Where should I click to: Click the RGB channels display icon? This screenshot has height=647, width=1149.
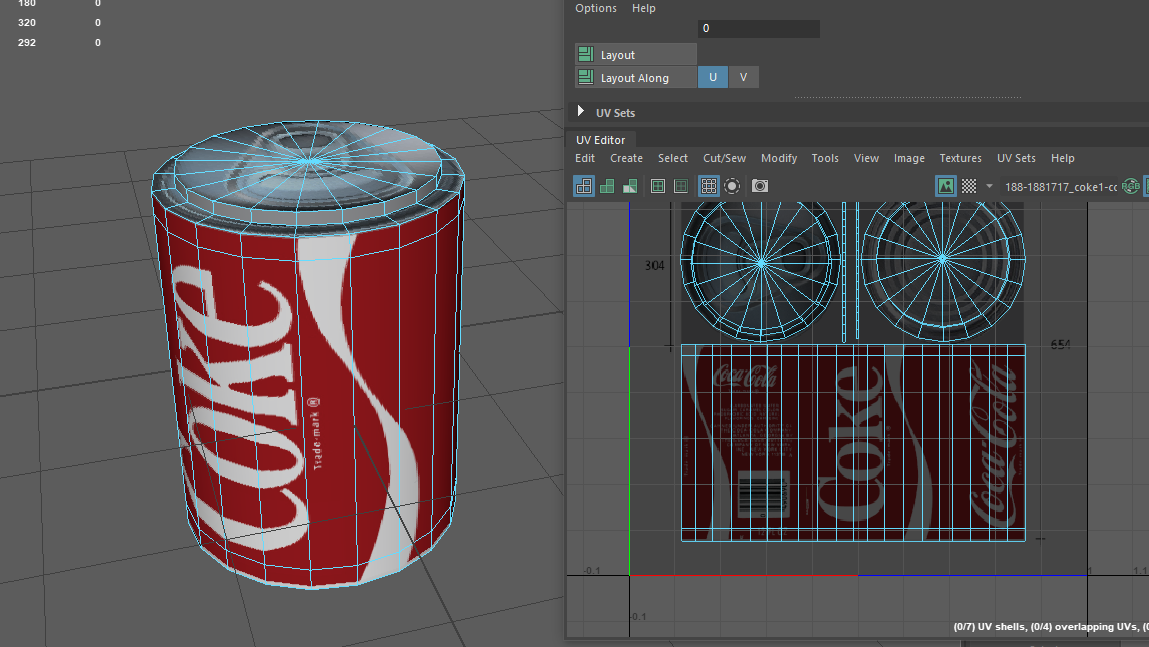(1131, 186)
